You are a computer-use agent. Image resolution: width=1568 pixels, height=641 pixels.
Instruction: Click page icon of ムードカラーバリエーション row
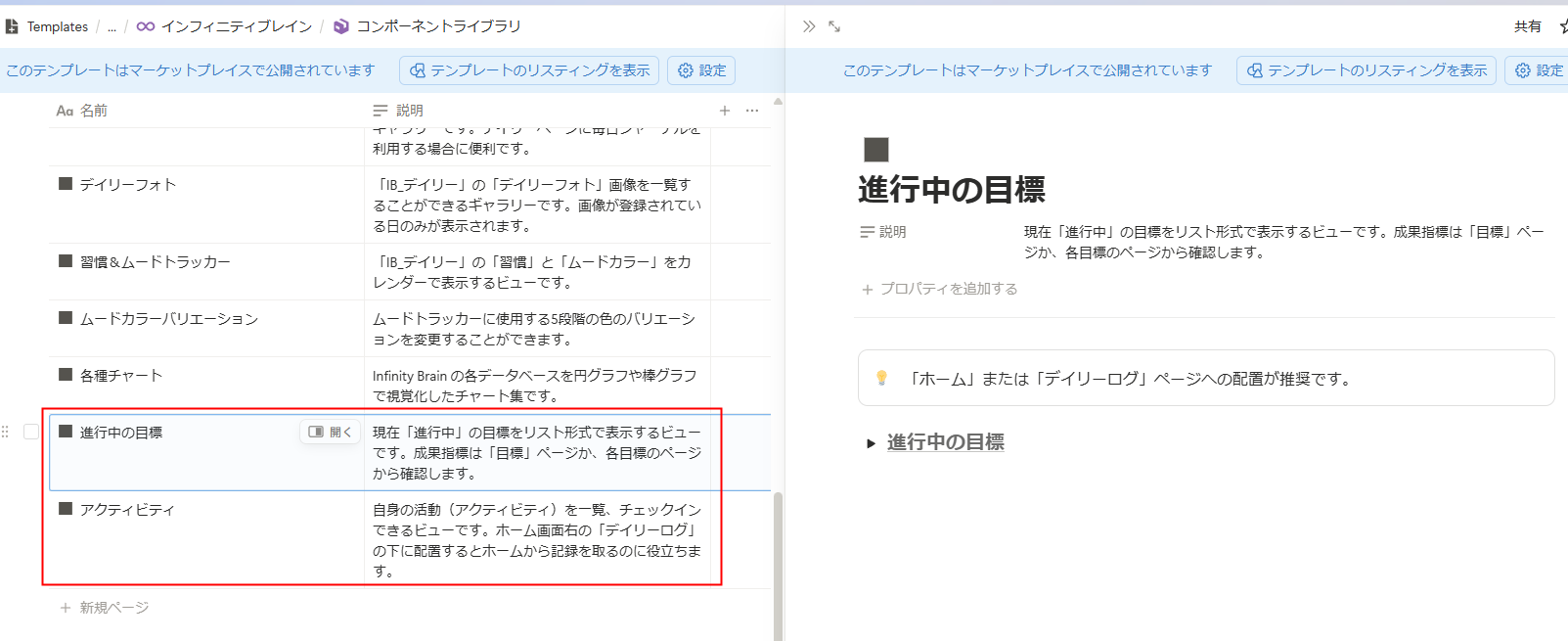click(x=66, y=318)
